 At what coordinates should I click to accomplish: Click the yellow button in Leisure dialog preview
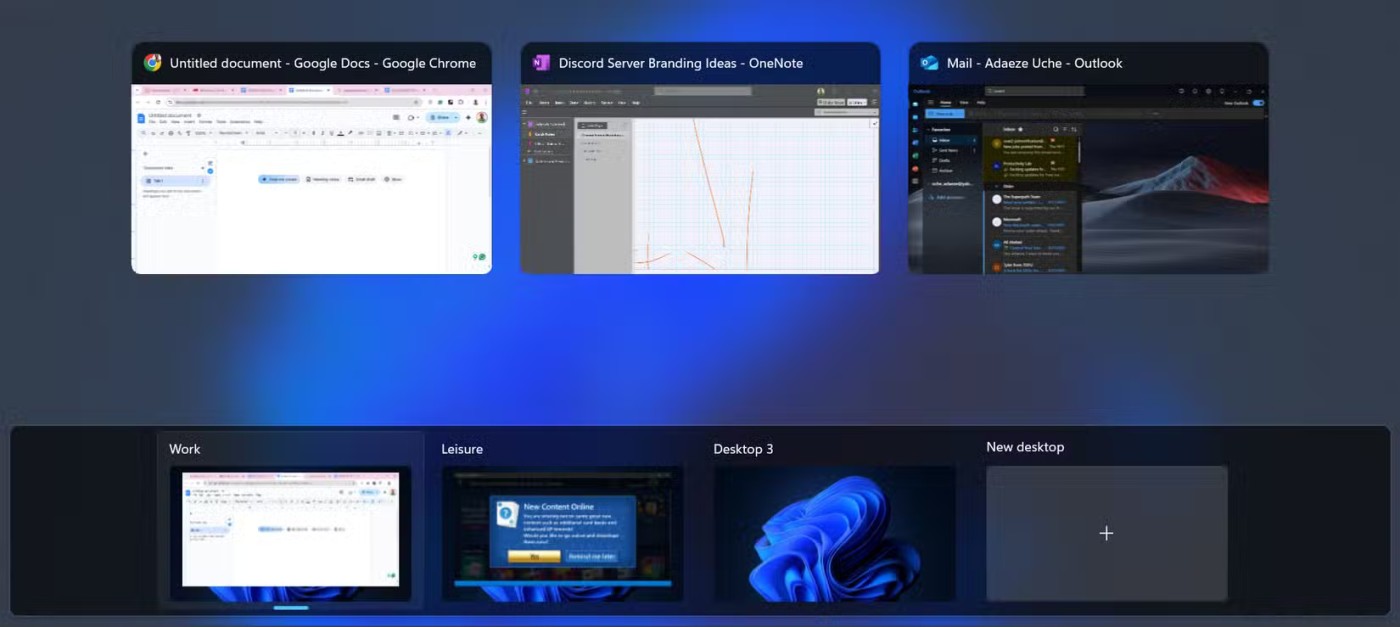(x=534, y=556)
